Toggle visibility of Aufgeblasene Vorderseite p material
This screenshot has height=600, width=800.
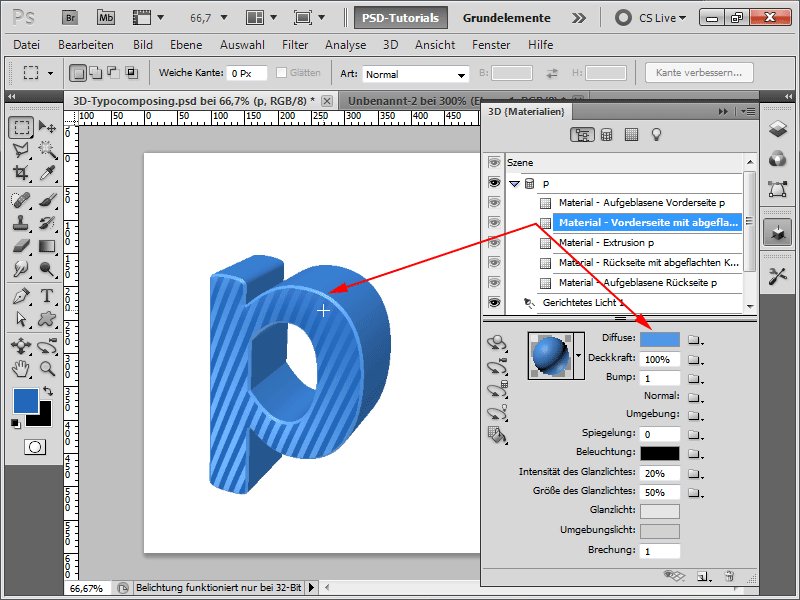[x=493, y=203]
